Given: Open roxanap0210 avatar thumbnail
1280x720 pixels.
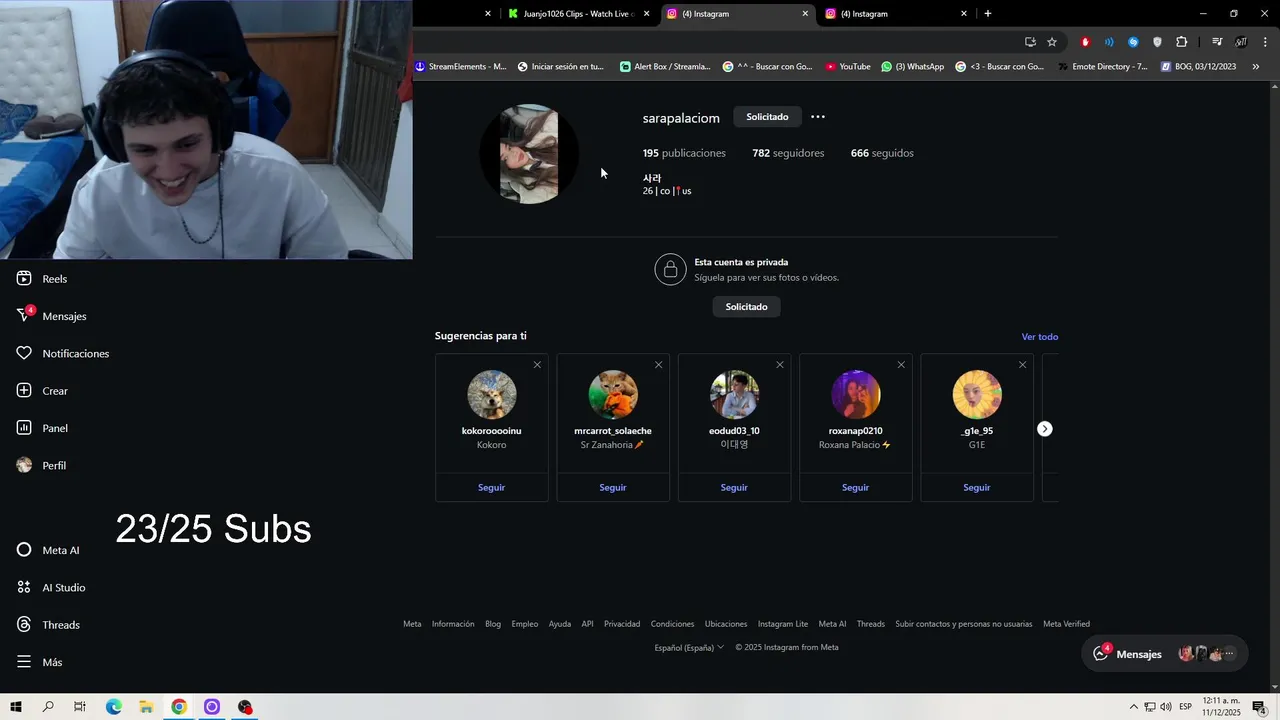Looking at the screenshot, I should coord(856,395).
